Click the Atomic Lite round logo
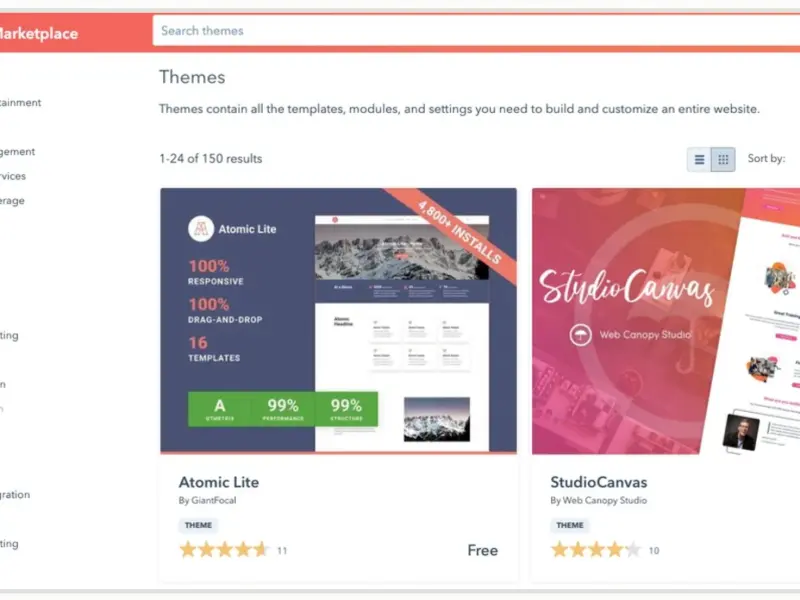The height and width of the screenshot is (600, 800). click(x=201, y=229)
